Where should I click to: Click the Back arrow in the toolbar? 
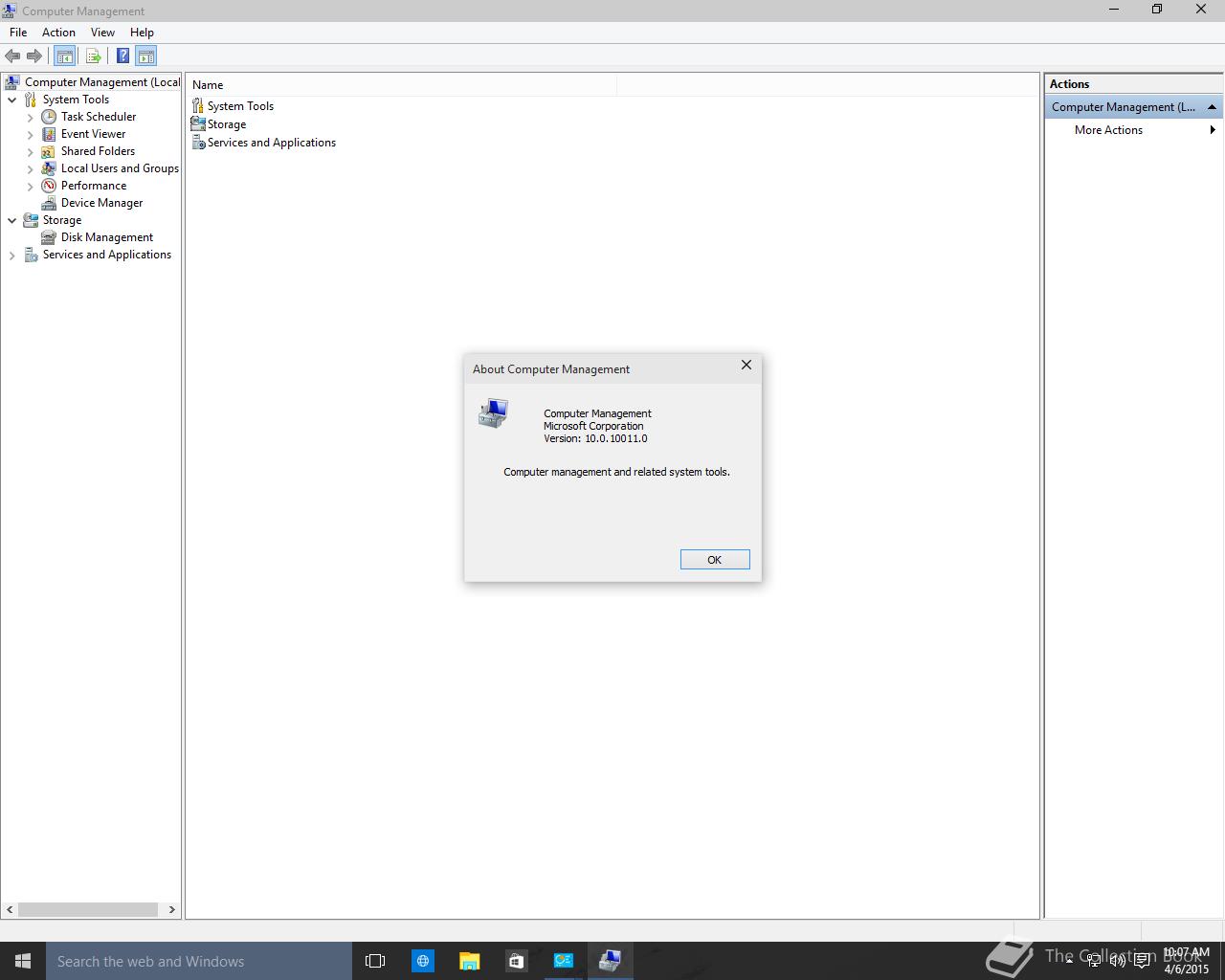tap(12, 56)
